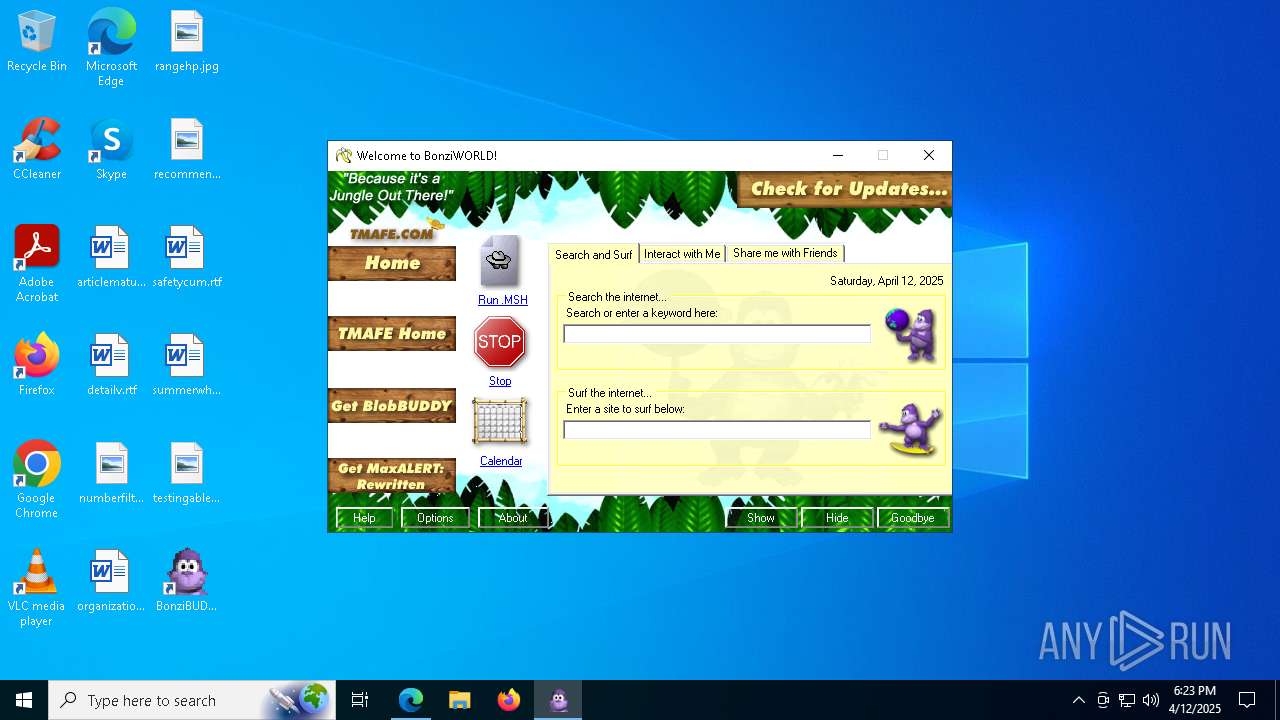Select the Recycle Bin desktop icon
The image size is (1280, 720).
tap(37, 42)
